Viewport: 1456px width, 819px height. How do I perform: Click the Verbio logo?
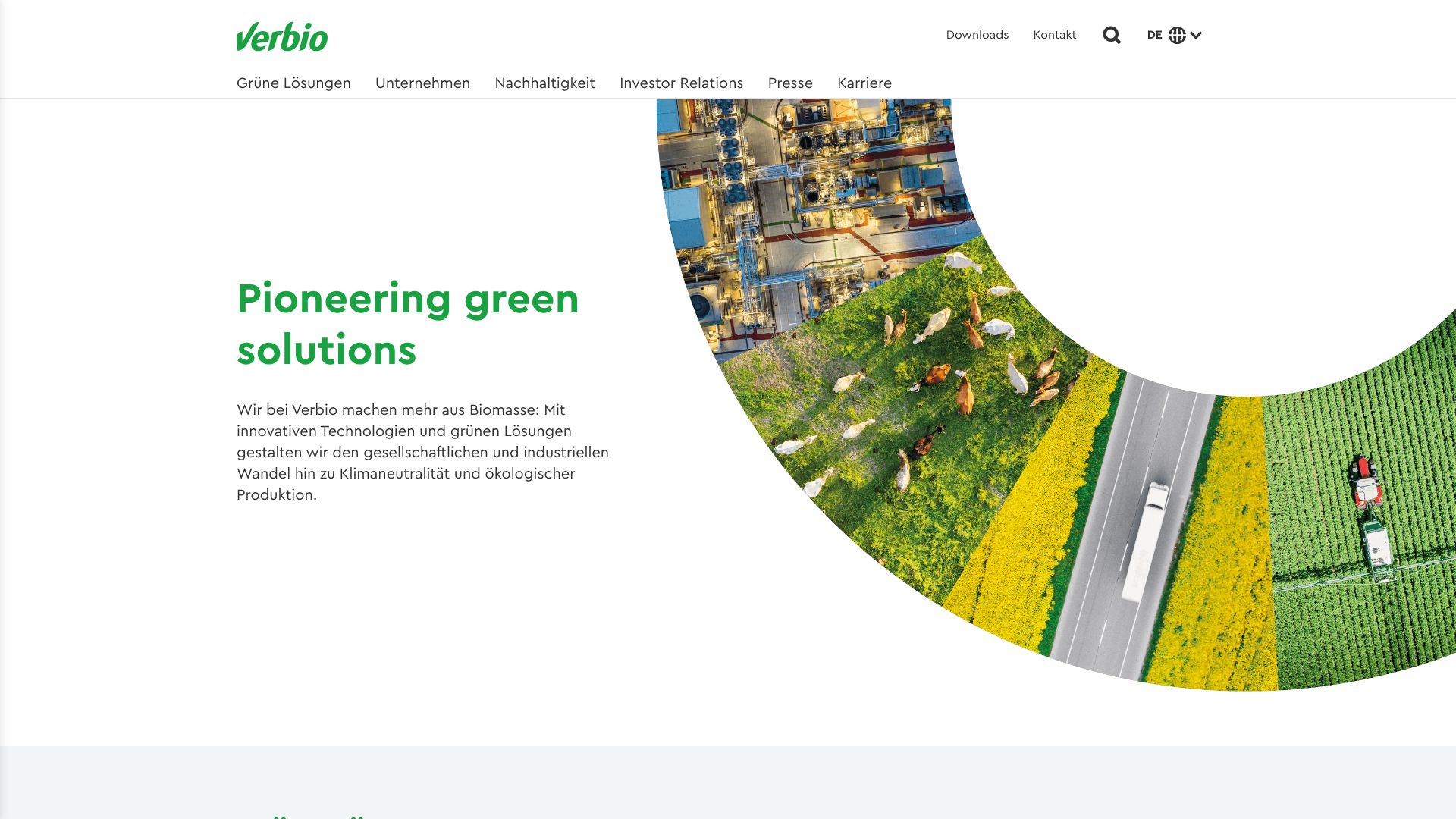[x=282, y=36]
